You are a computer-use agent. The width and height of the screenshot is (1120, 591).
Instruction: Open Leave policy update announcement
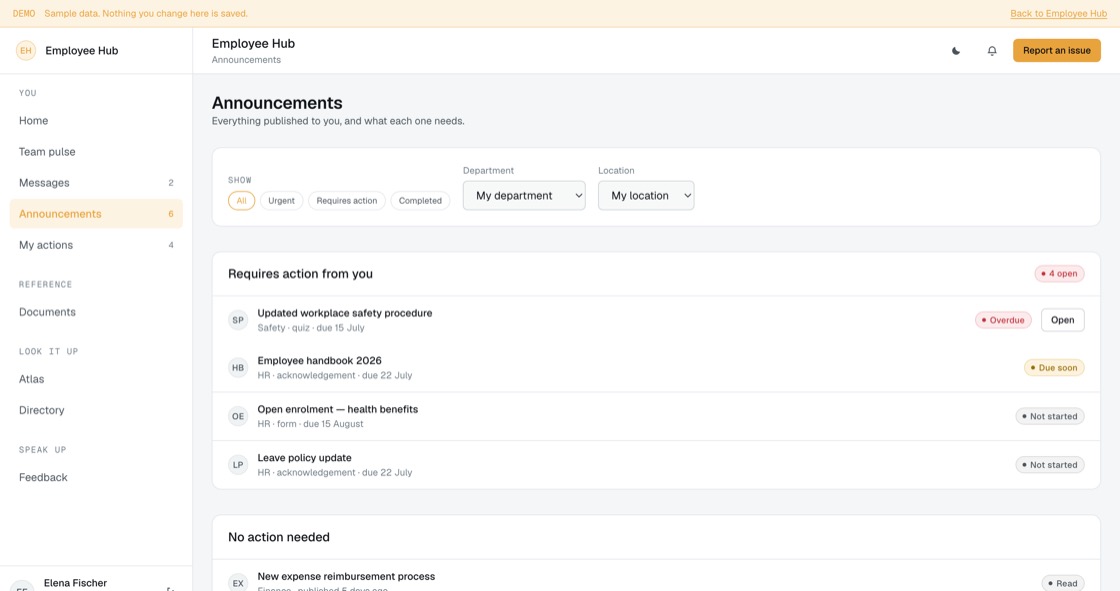pyautogui.click(x=304, y=458)
